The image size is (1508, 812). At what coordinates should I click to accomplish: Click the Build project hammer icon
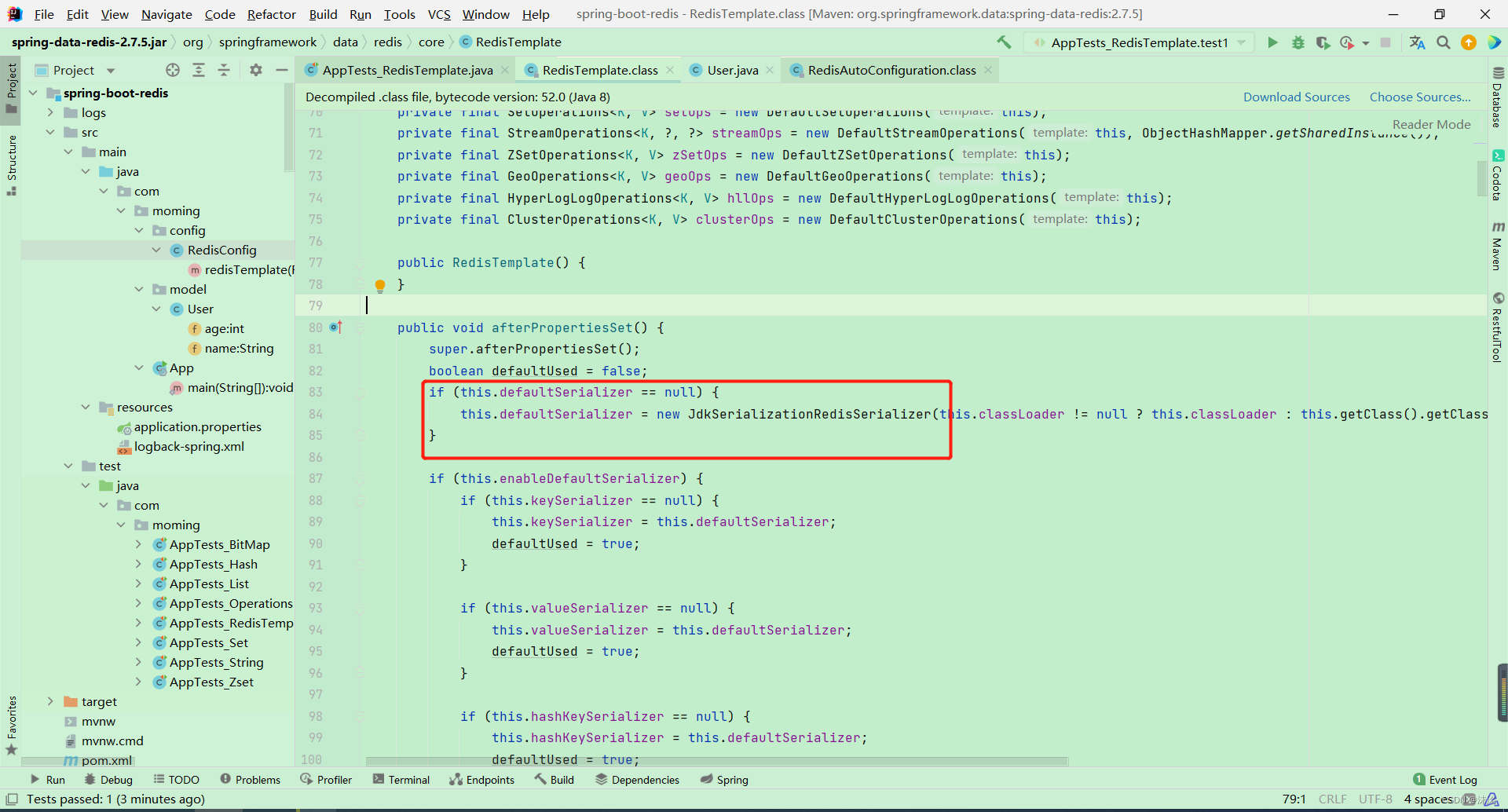[1004, 42]
